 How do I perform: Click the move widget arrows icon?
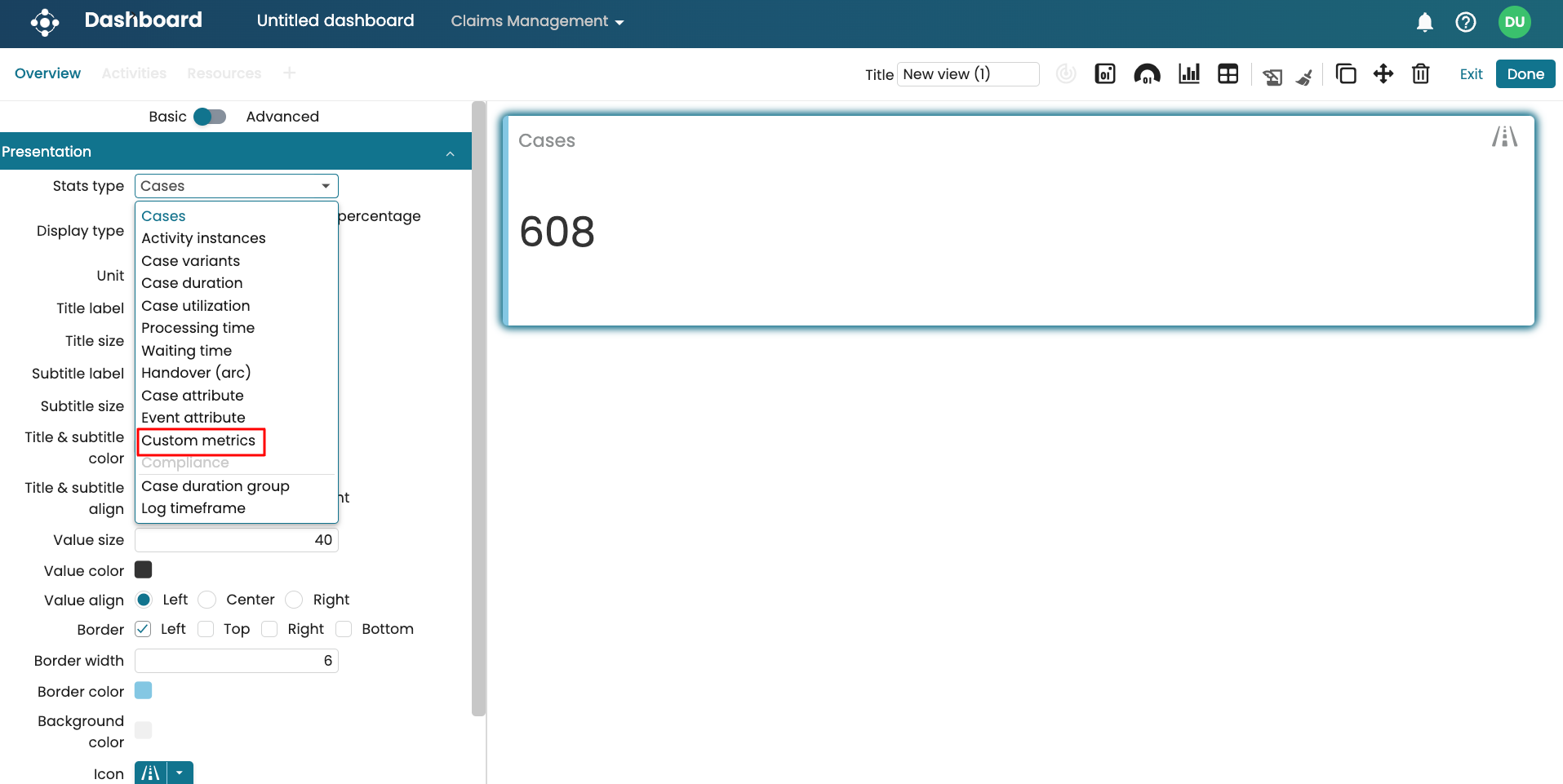point(1383,74)
